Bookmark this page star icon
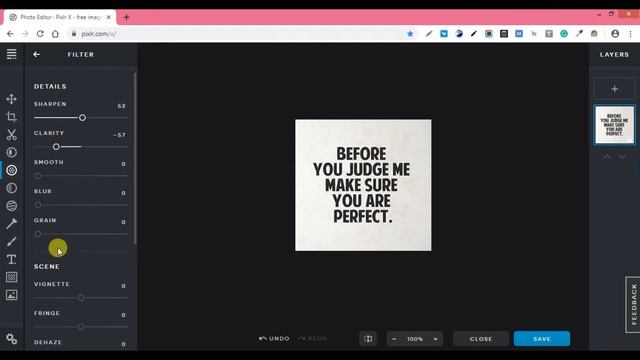Screen dimensions: 640x360 [x=410, y=34]
